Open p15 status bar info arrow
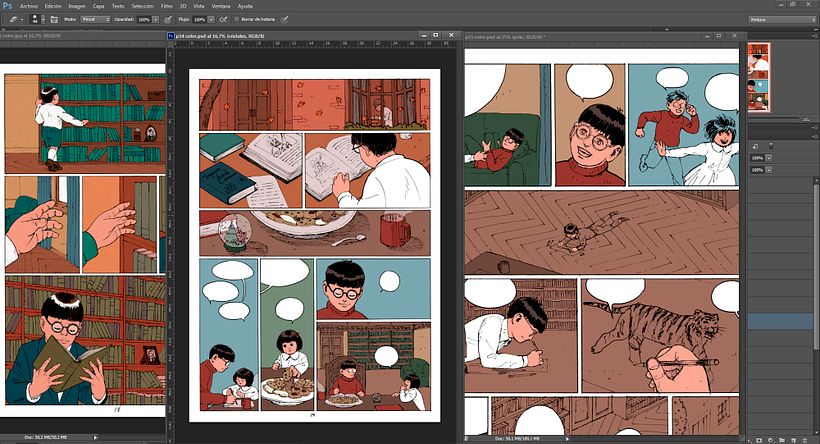Viewport: 820px width, 444px height. (x=568, y=438)
